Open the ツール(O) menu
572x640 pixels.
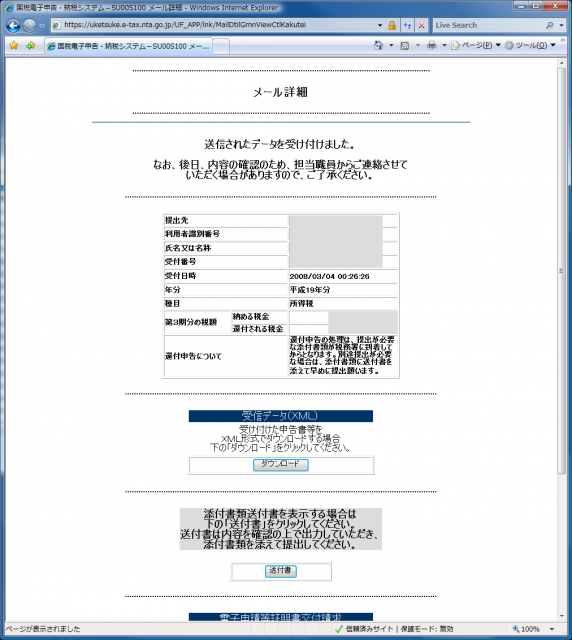click(x=530, y=45)
